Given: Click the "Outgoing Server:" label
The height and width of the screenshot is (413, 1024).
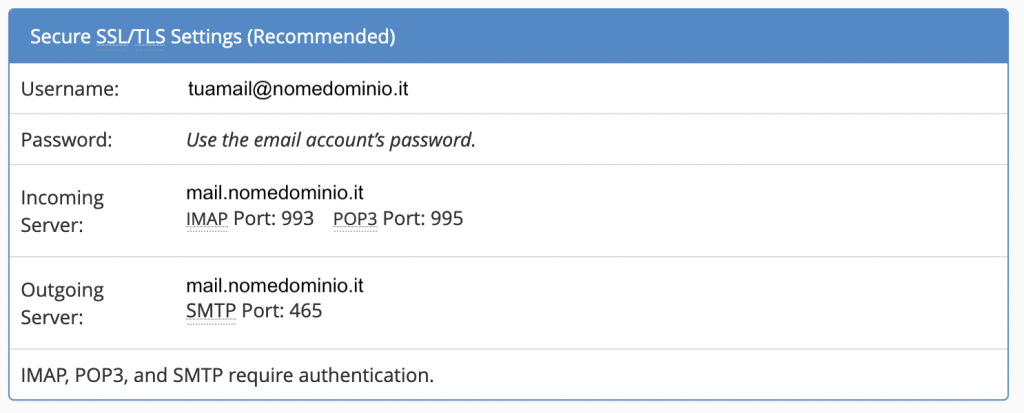Looking at the screenshot, I should pyautogui.click(x=62, y=303).
